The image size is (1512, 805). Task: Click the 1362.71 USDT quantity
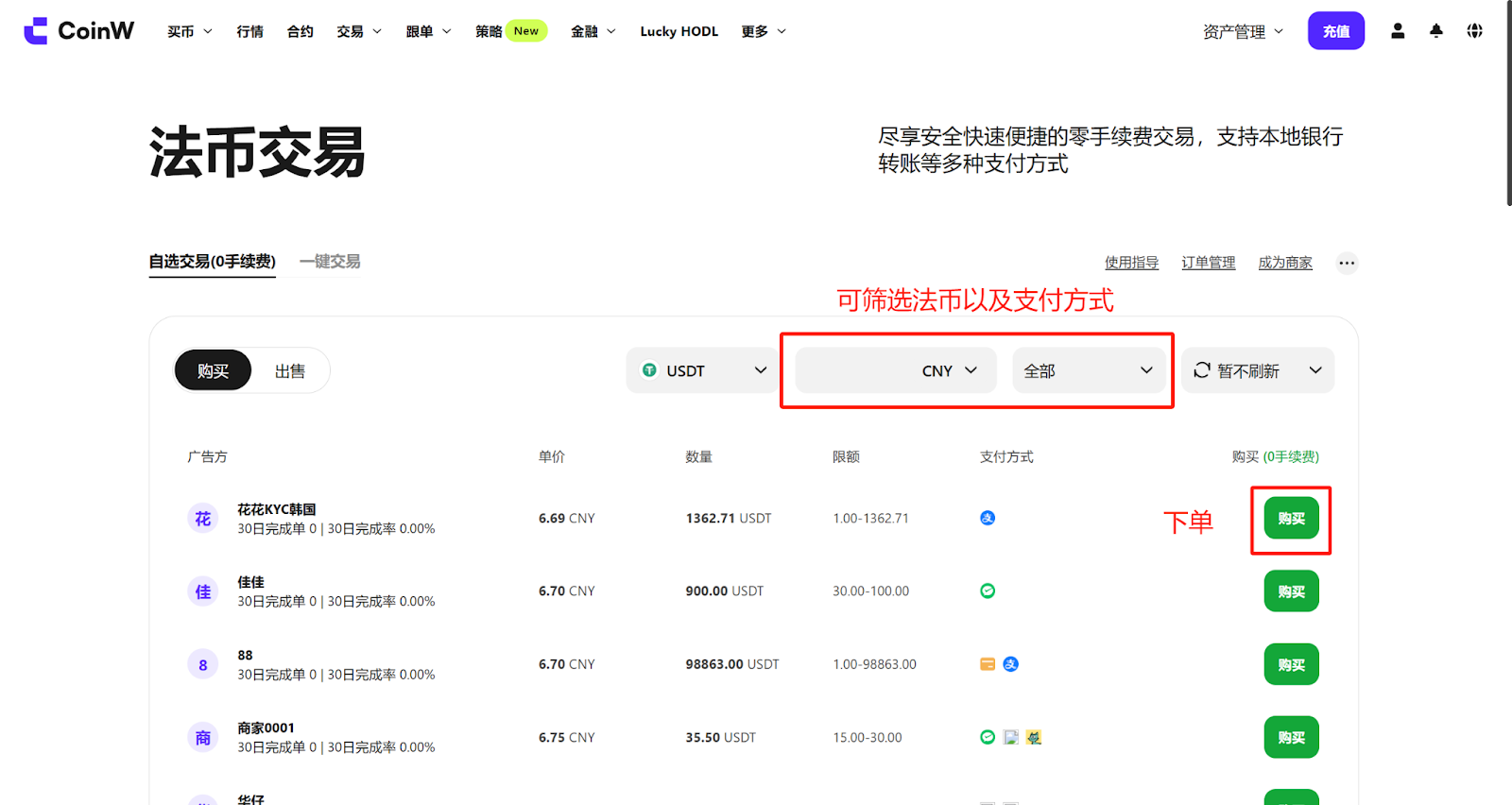[x=729, y=518]
